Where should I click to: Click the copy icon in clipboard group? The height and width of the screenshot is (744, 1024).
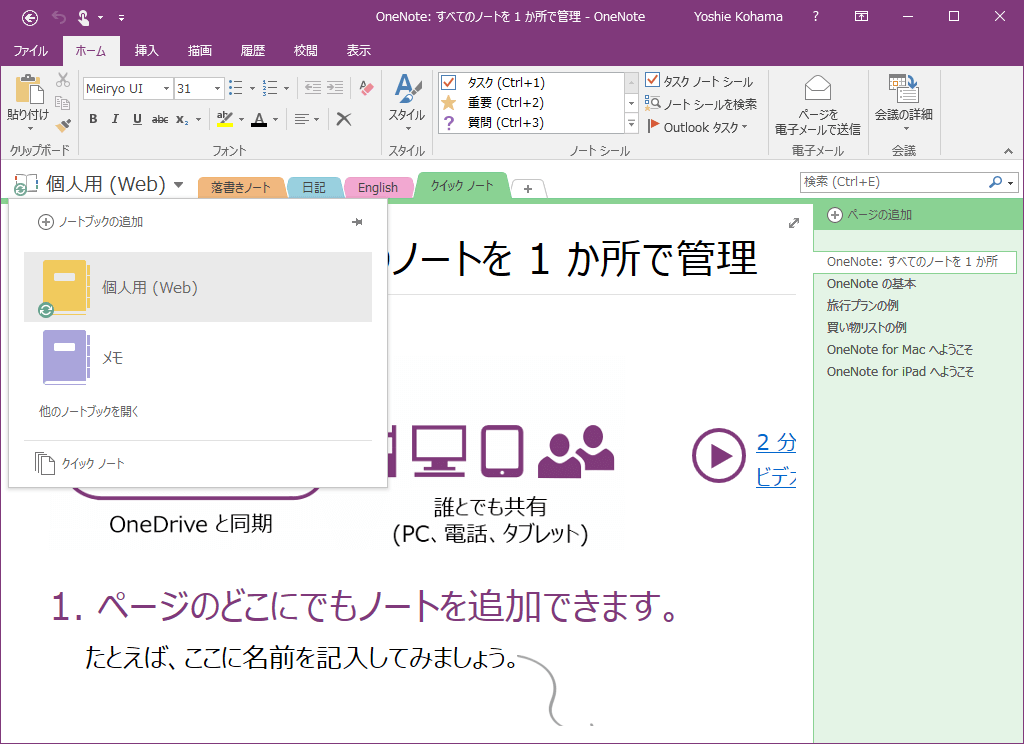[x=63, y=103]
